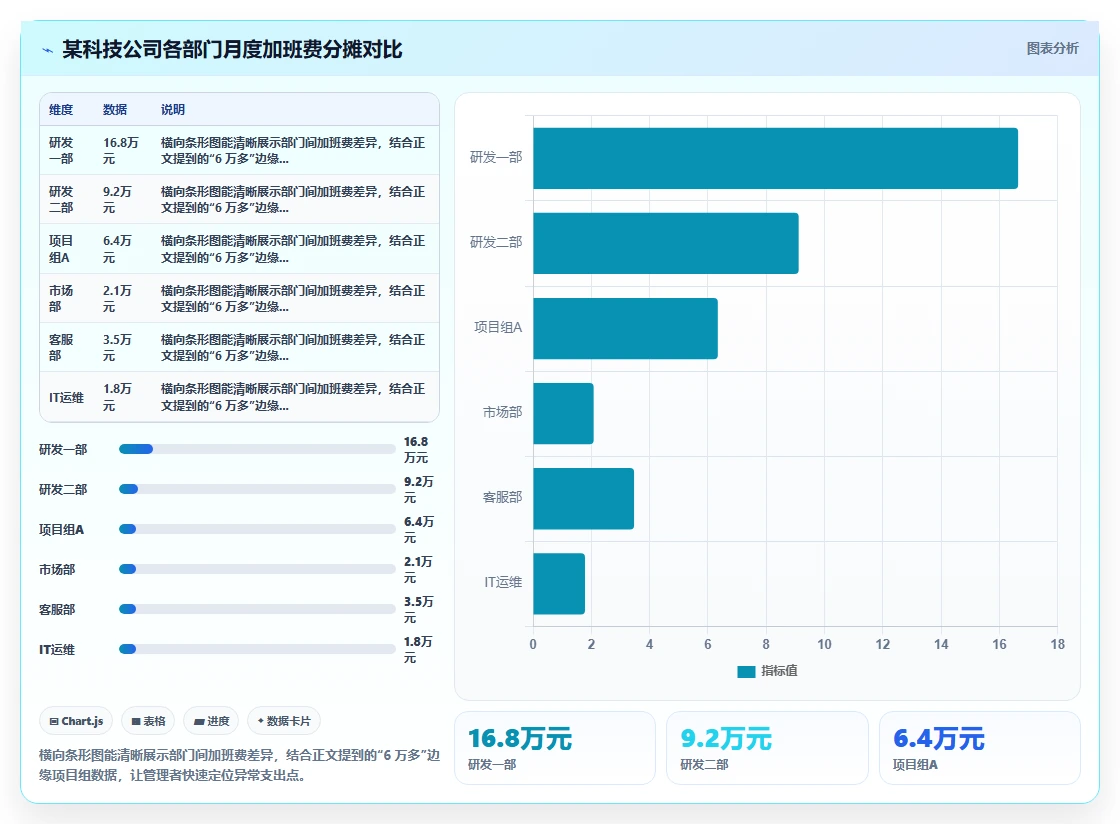Click the 研发一部 chart axis label
This screenshot has height=824, width=1120.
tap(496, 157)
